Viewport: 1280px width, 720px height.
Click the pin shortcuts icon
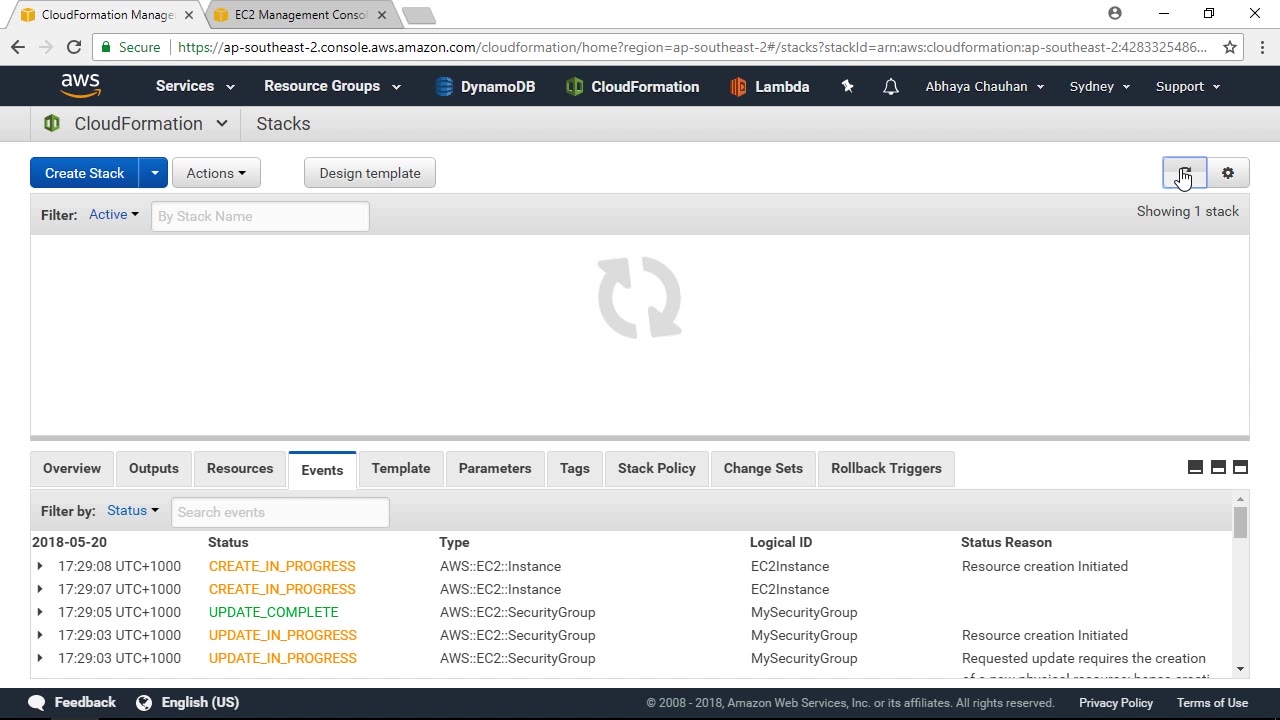point(847,87)
